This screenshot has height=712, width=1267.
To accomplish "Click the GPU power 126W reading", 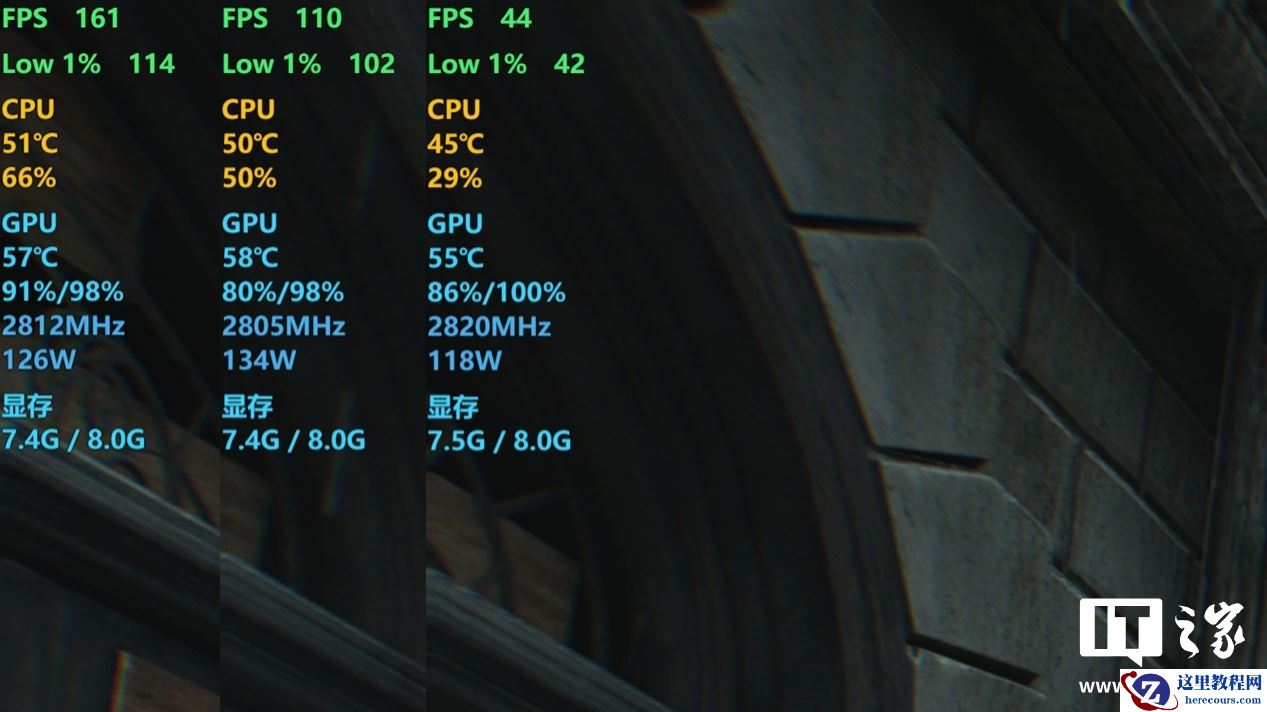I will 39,360.
